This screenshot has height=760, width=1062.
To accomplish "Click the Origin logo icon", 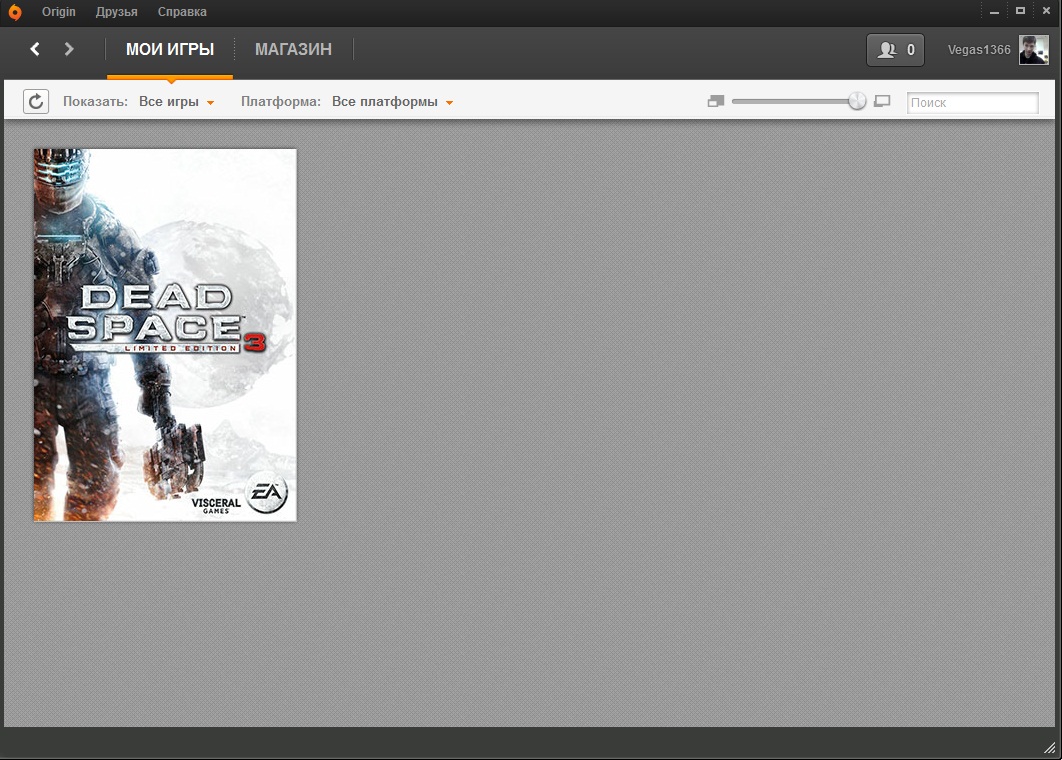I will 15,12.
